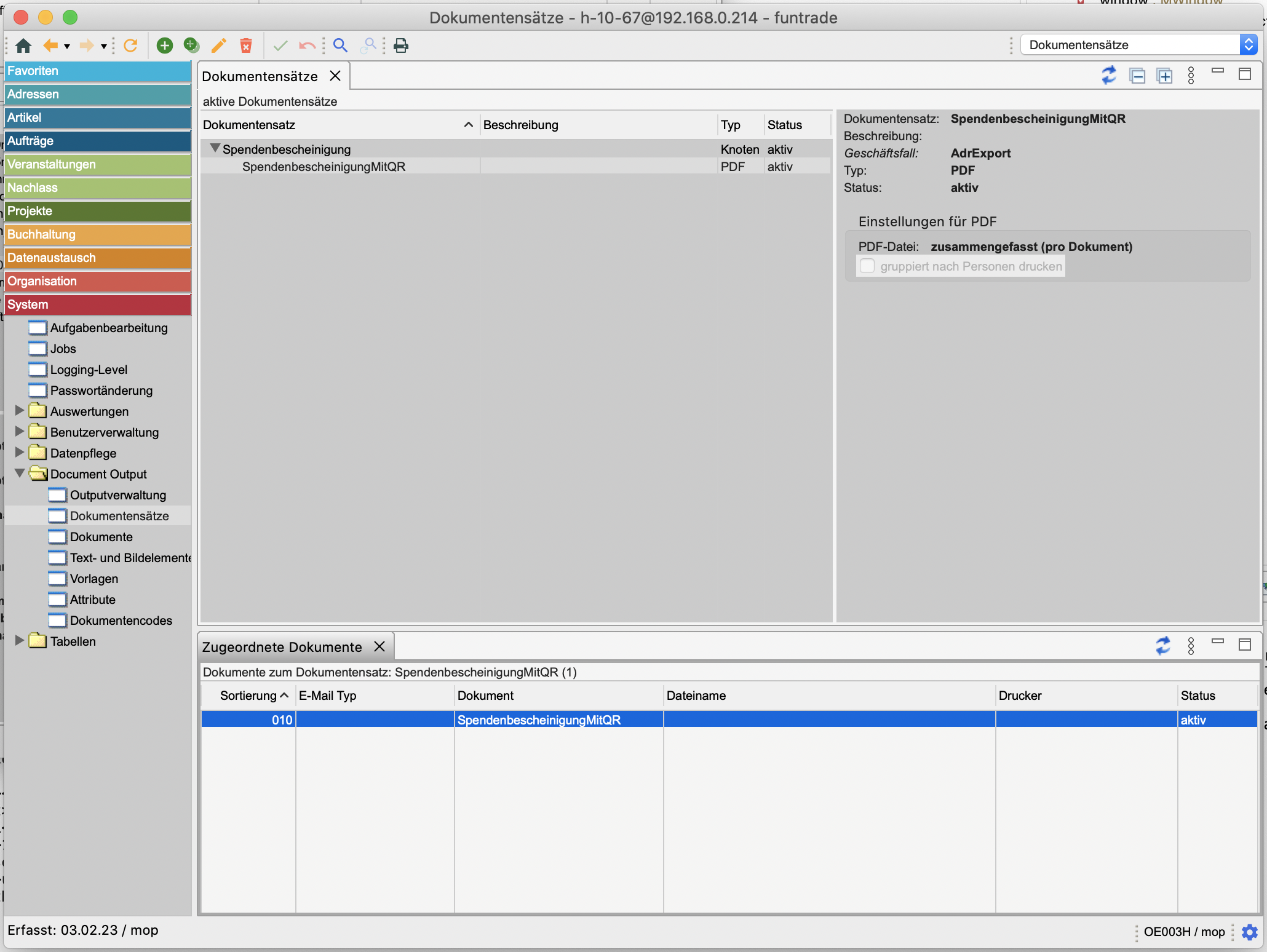Collapse the Spendenbescheinigung tree node
The height and width of the screenshot is (952, 1267).
(x=215, y=148)
